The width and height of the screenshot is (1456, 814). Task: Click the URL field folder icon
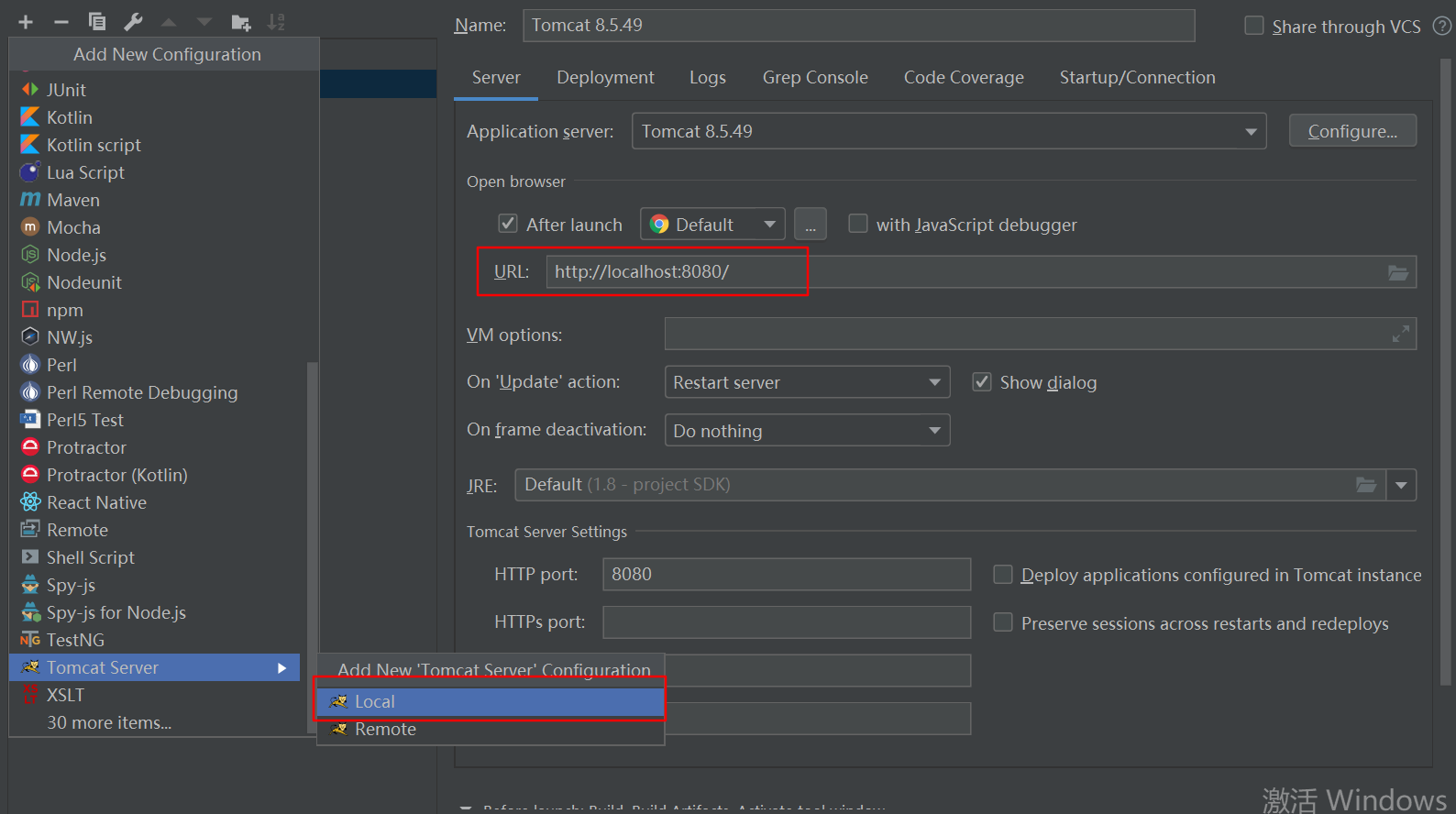[1398, 272]
